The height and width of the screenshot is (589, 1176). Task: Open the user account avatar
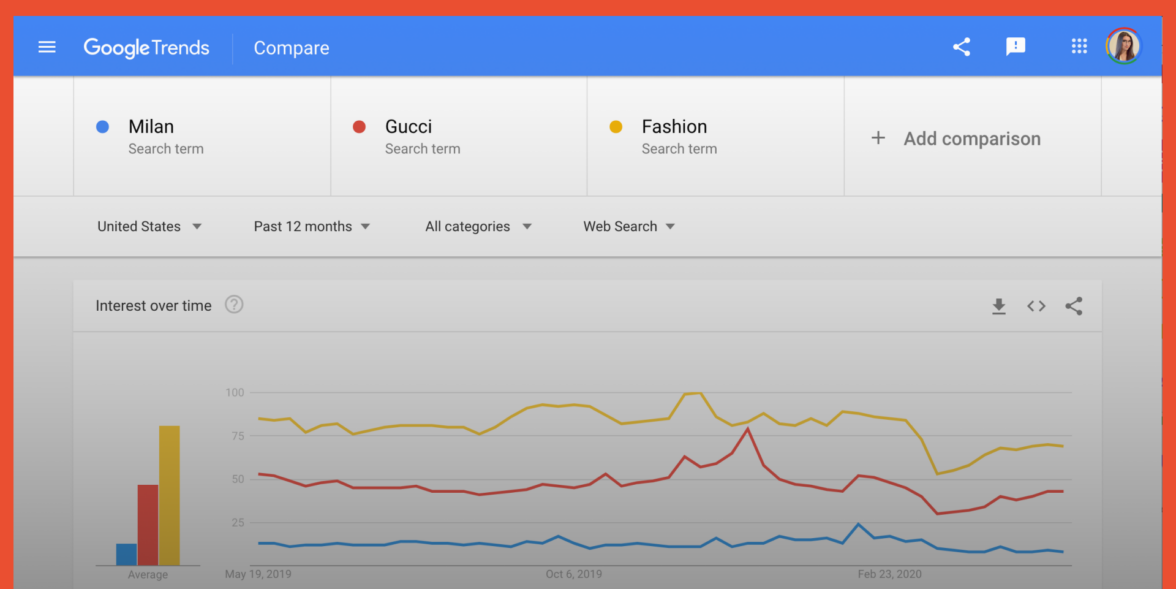1123,47
